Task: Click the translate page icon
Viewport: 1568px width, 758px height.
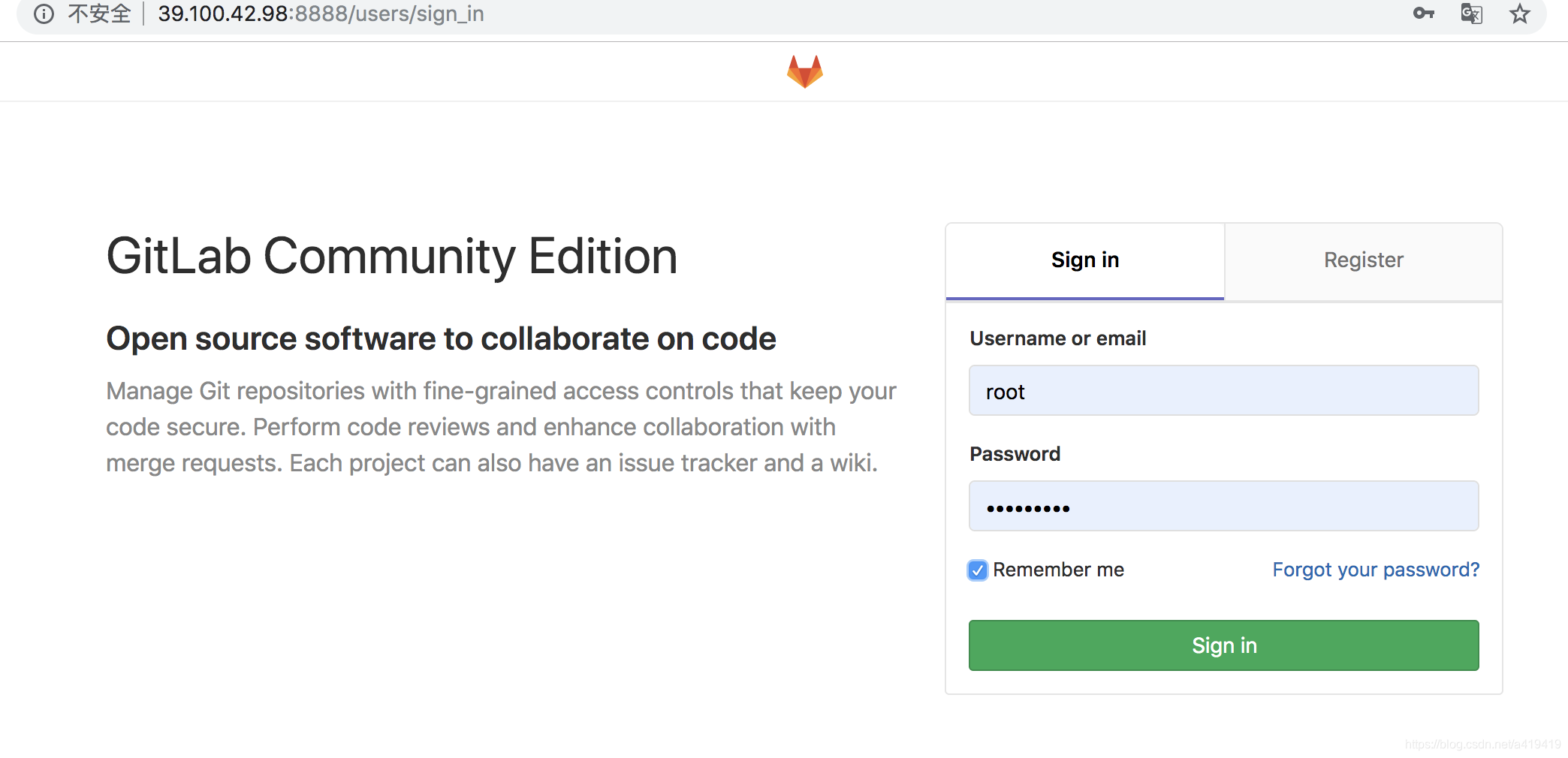Action: click(1471, 14)
